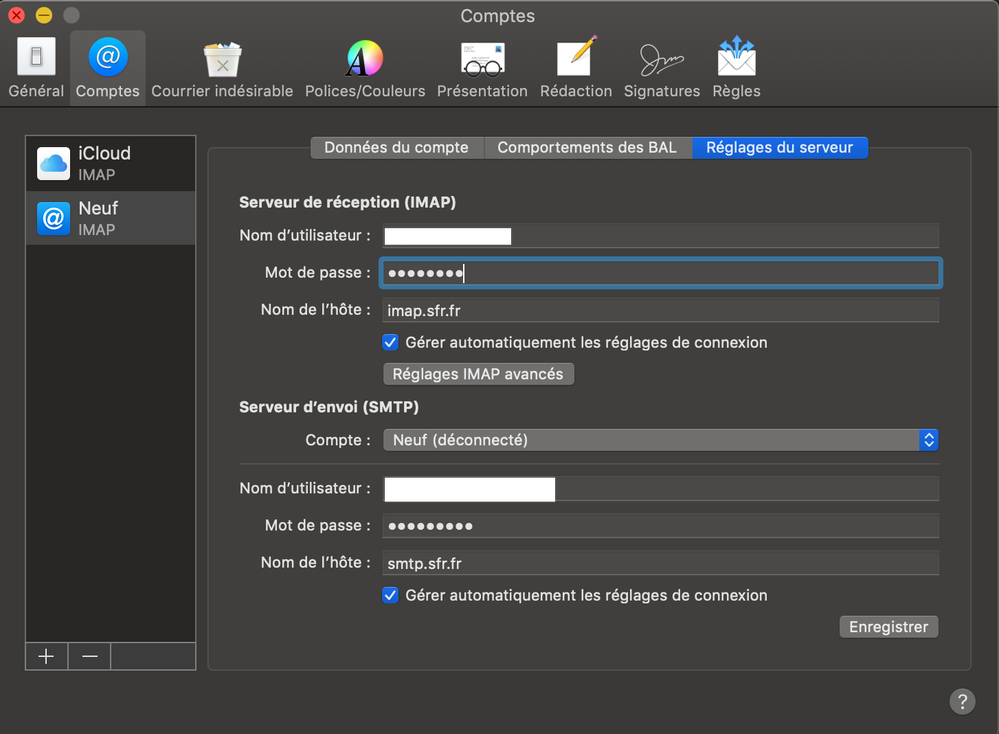Screen dimensions: 999x734
Task: Remove the account with minus button
Action: coord(90,656)
